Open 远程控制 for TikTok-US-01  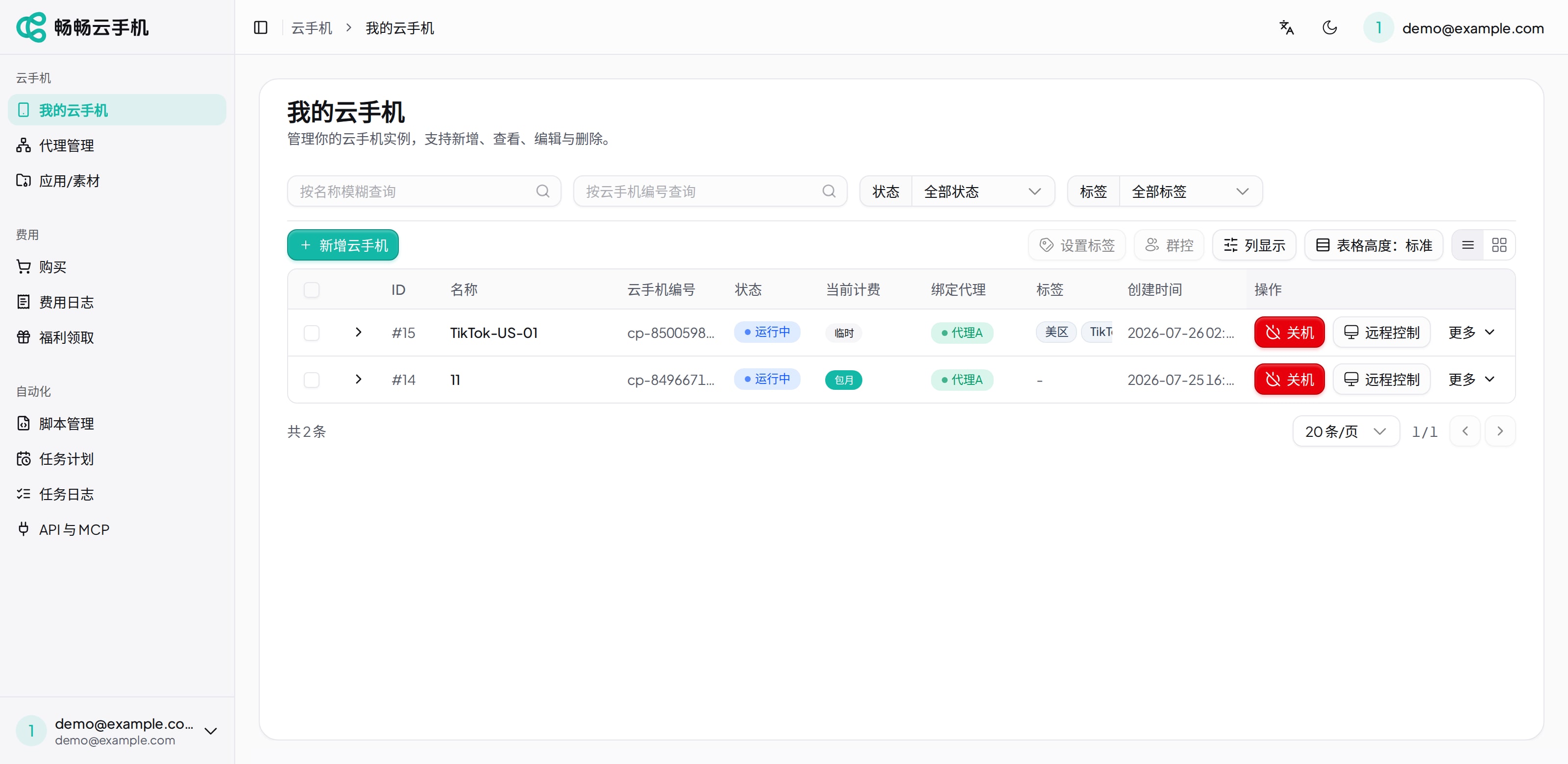1381,332
